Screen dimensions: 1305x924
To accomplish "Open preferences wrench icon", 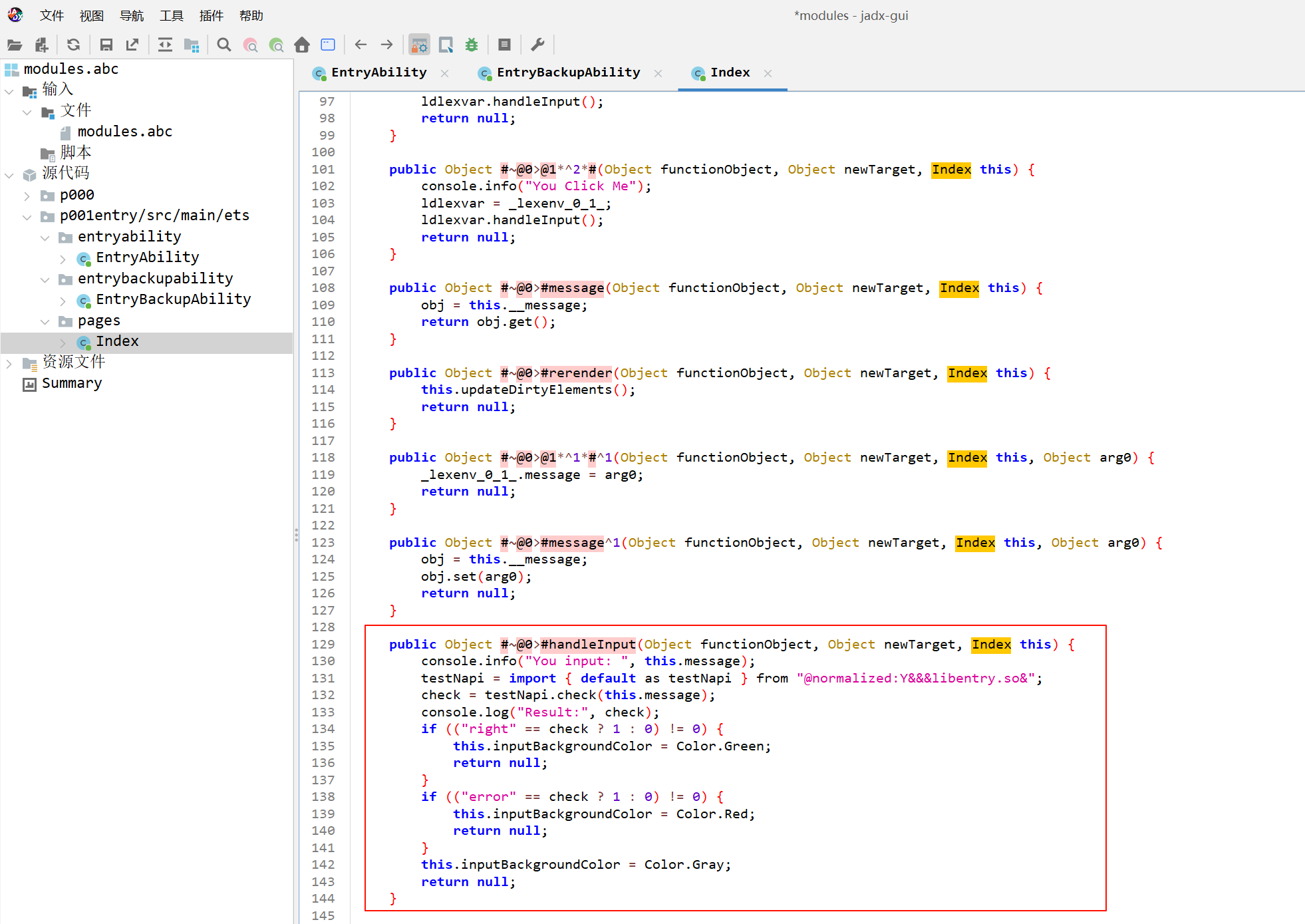I will click(537, 45).
